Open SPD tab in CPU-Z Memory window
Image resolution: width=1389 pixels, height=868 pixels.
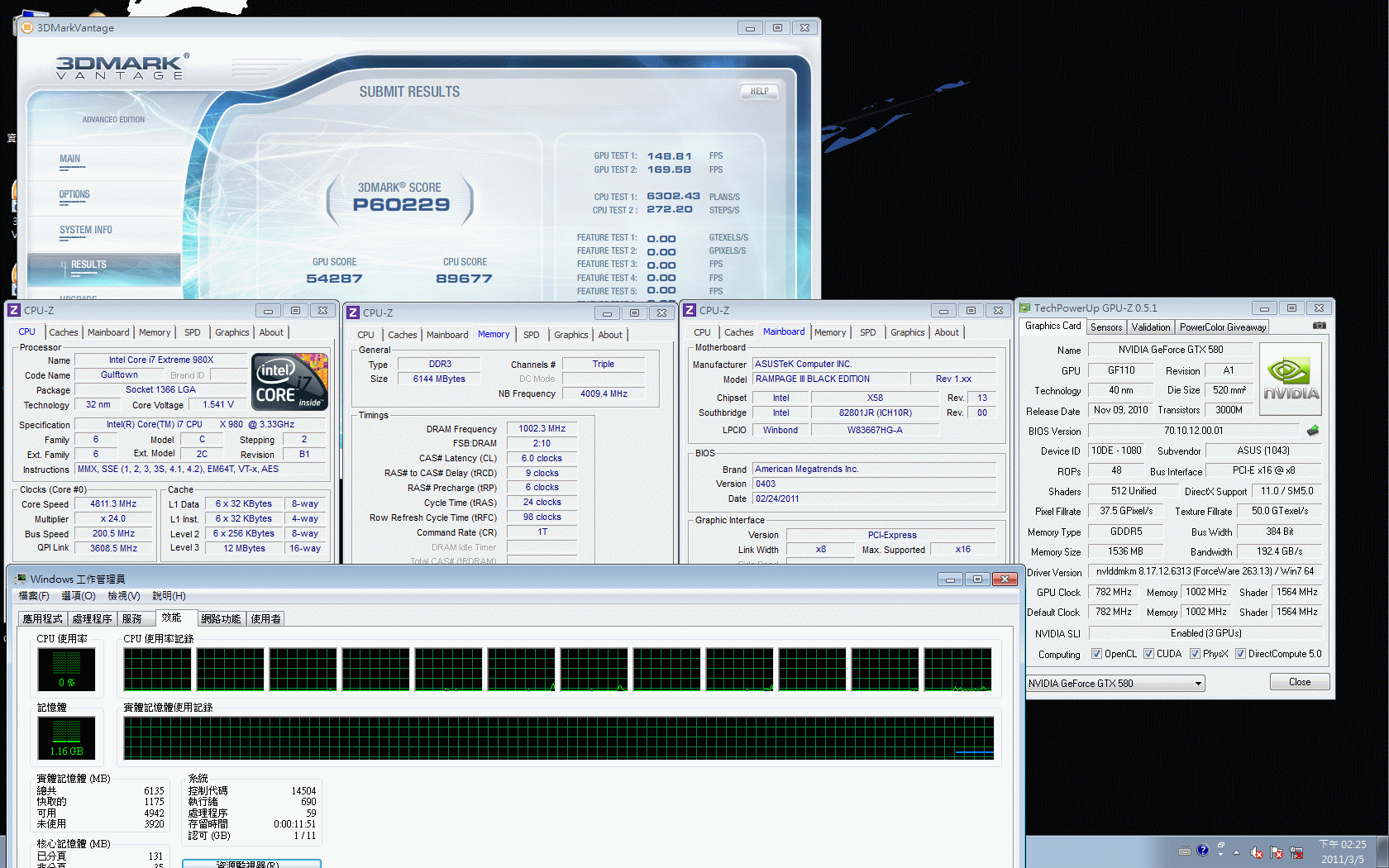coord(532,335)
